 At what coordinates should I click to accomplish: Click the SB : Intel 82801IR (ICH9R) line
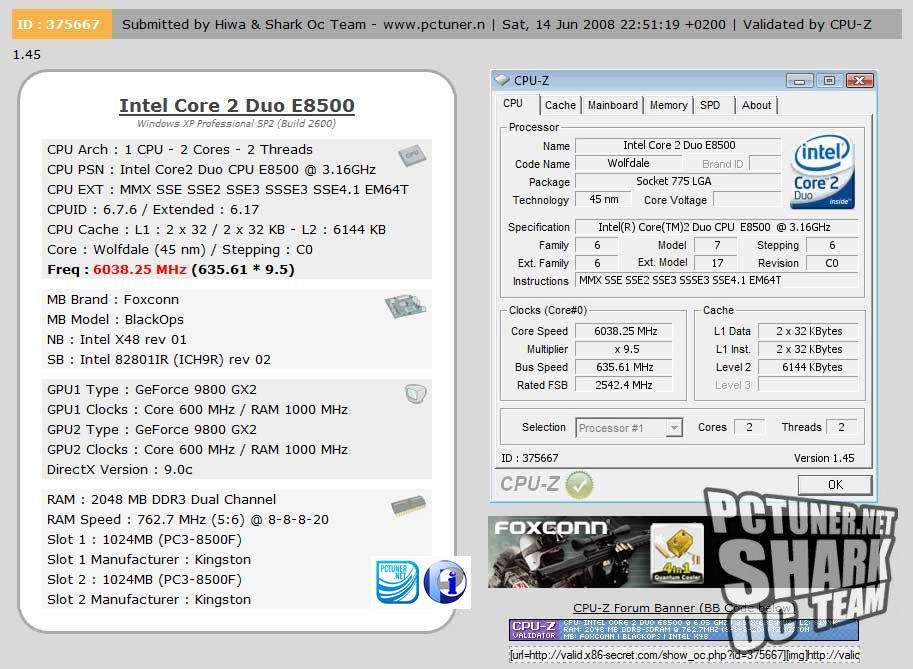[x=159, y=360]
